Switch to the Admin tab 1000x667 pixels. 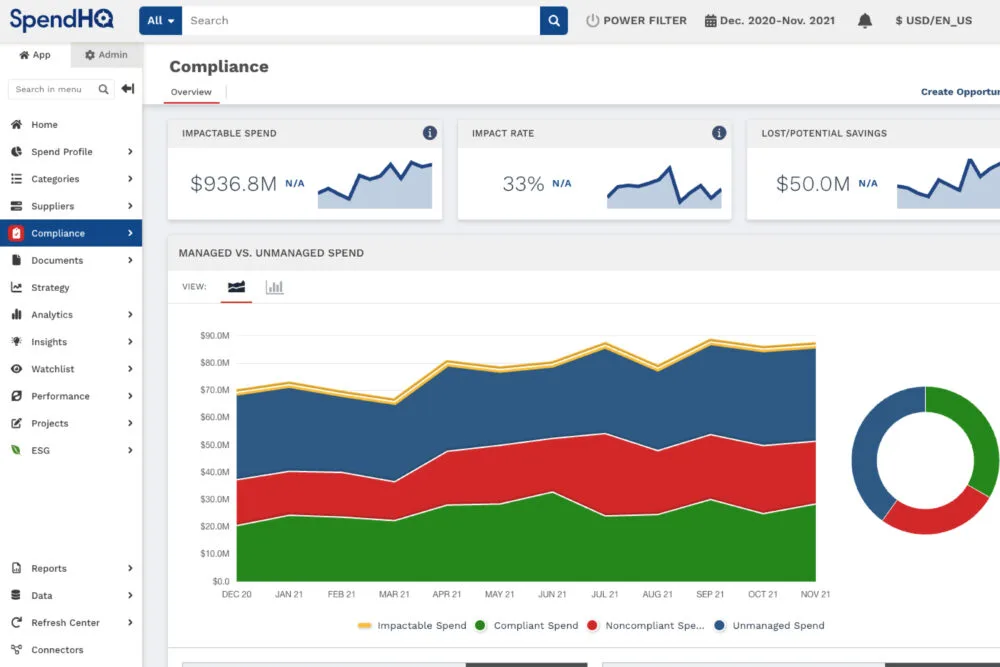pos(107,55)
